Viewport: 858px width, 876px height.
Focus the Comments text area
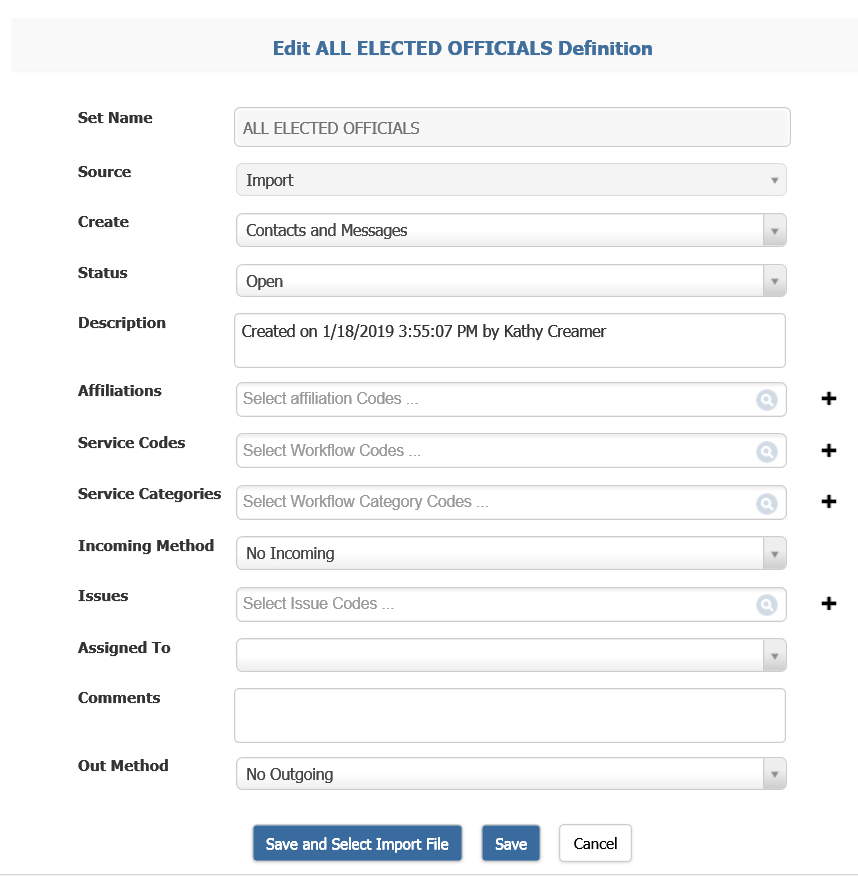(x=510, y=716)
